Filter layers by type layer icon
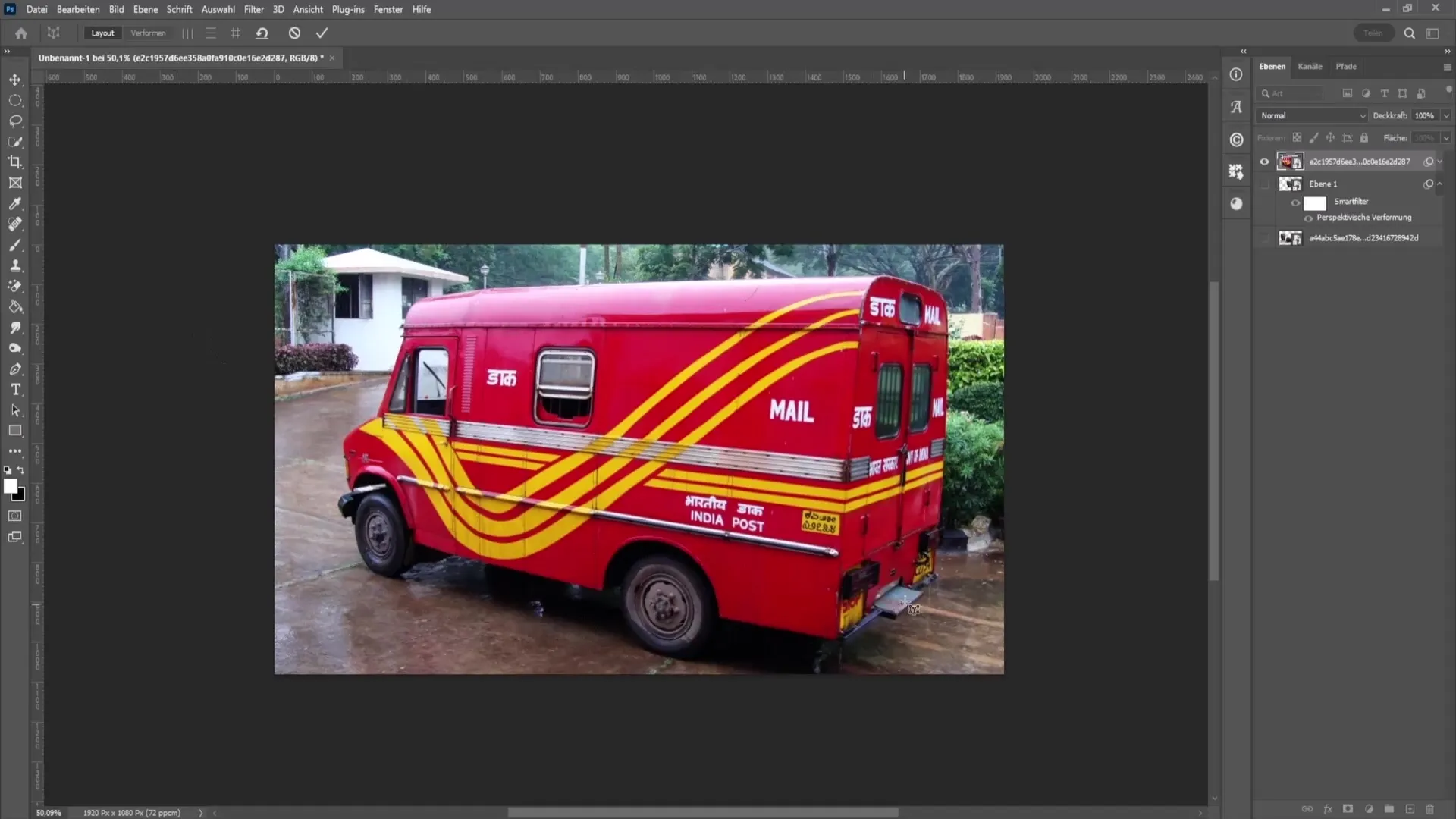This screenshot has height=819, width=1456. coord(1384,93)
